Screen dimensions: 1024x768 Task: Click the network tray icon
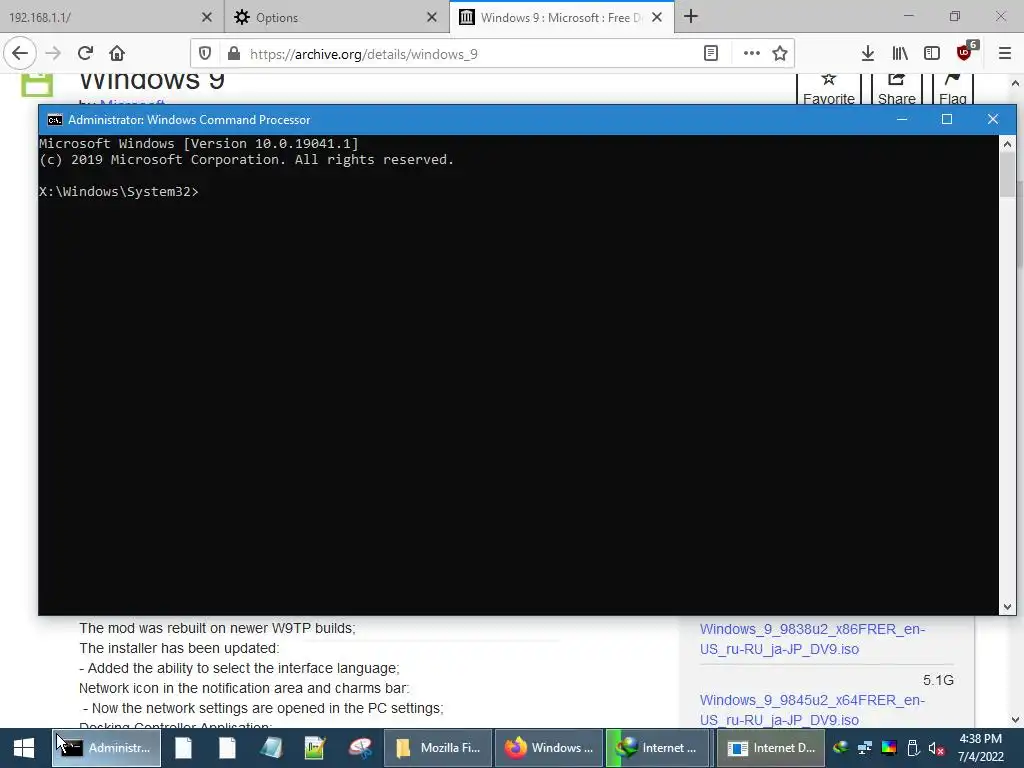(x=865, y=748)
